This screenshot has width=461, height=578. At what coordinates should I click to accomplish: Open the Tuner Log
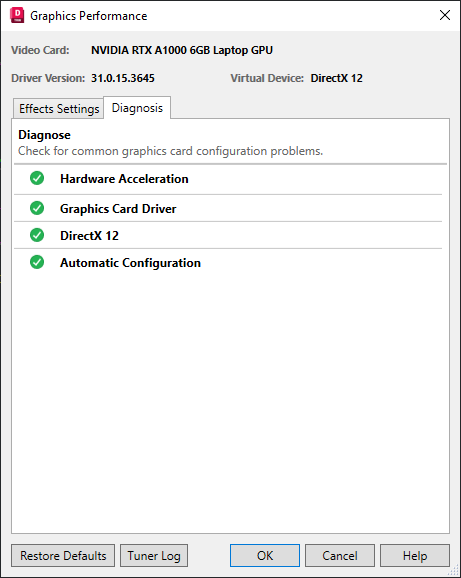pos(154,556)
